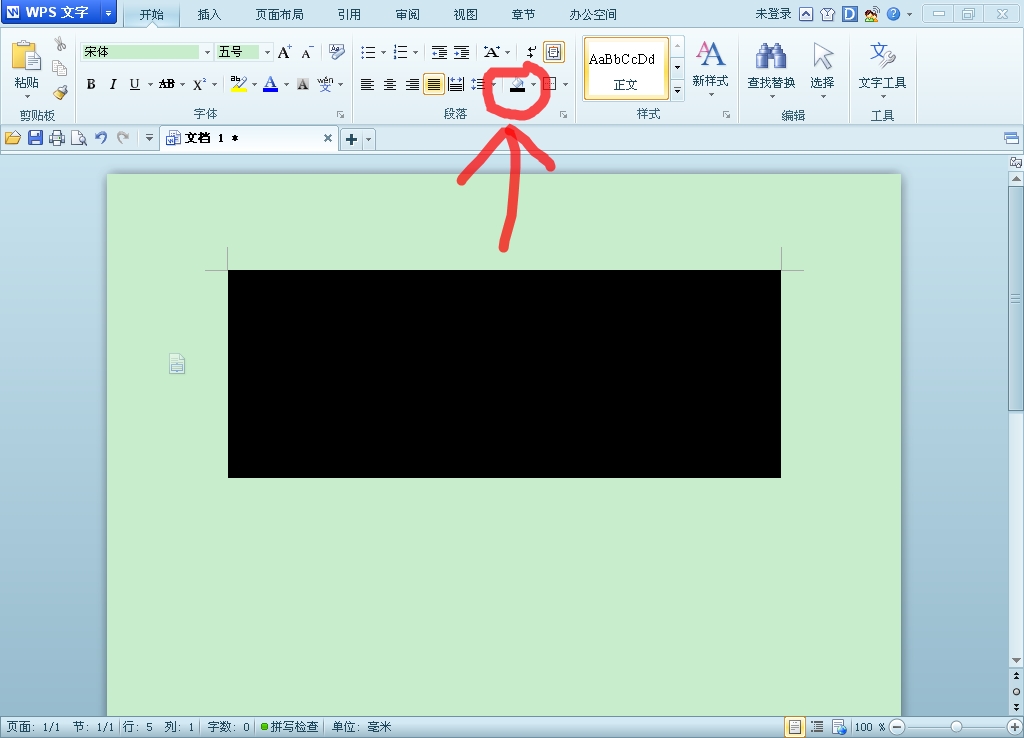1024x738 pixels.
Task: Toggle justified alignment button
Action: [x=434, y=84]
